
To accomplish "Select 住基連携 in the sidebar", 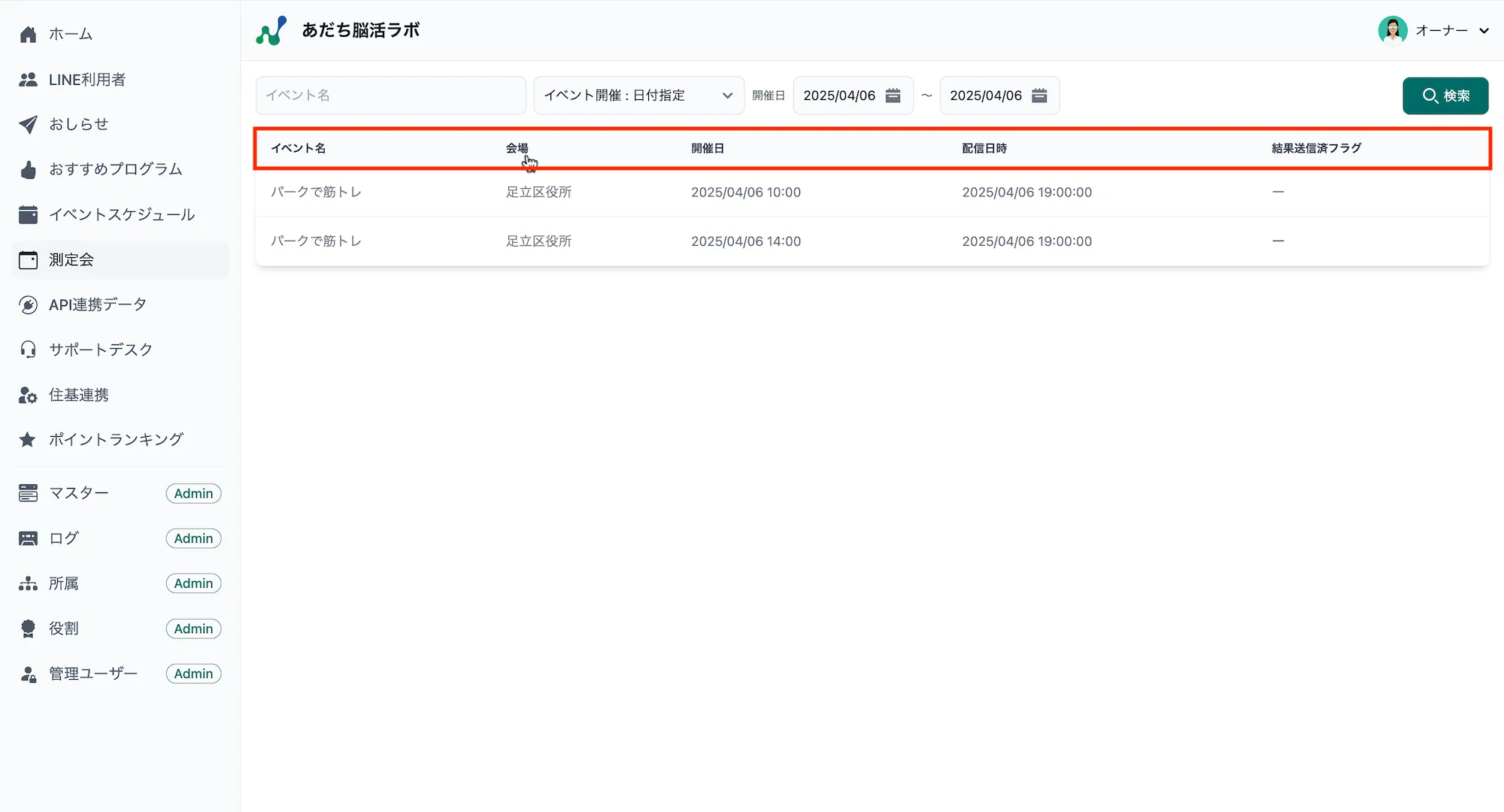I will [78, 395].
